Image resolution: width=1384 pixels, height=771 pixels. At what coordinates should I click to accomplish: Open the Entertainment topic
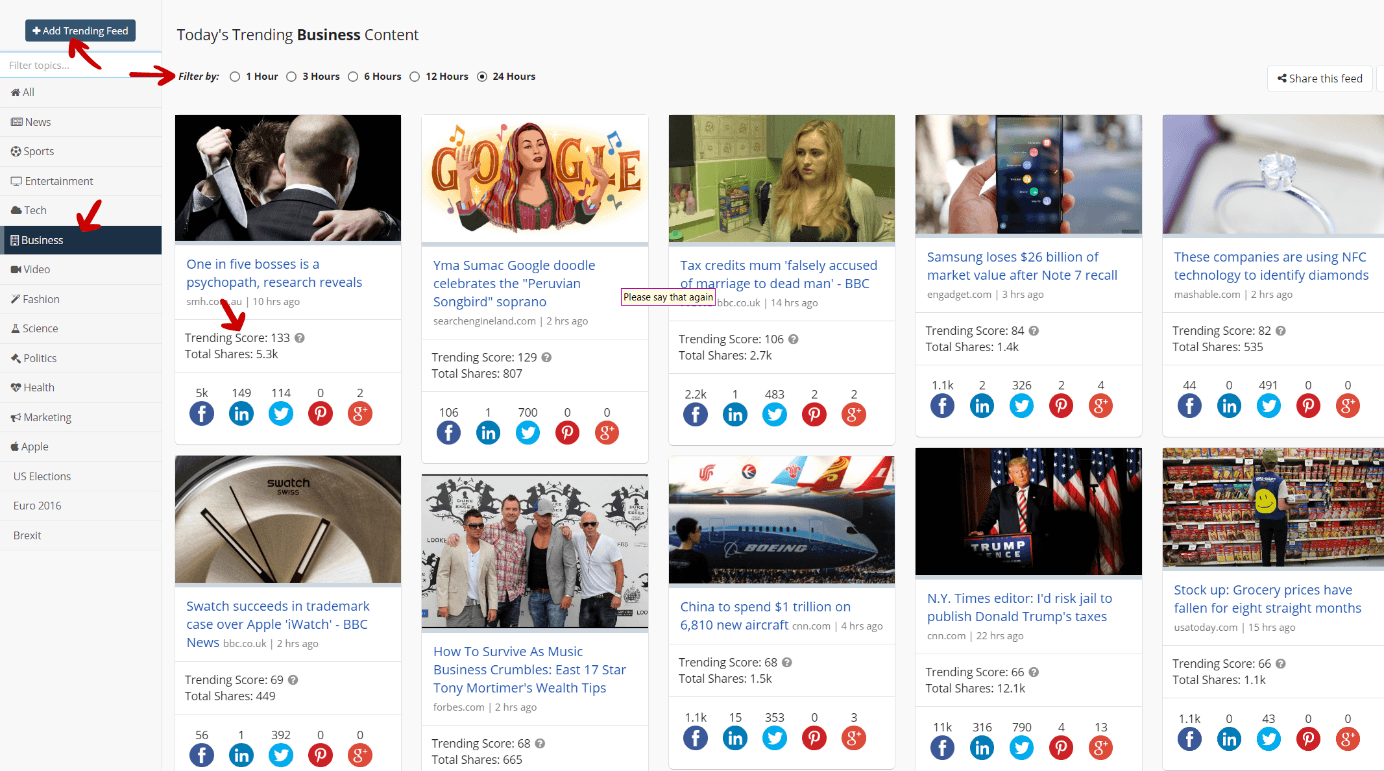(80, 181)
